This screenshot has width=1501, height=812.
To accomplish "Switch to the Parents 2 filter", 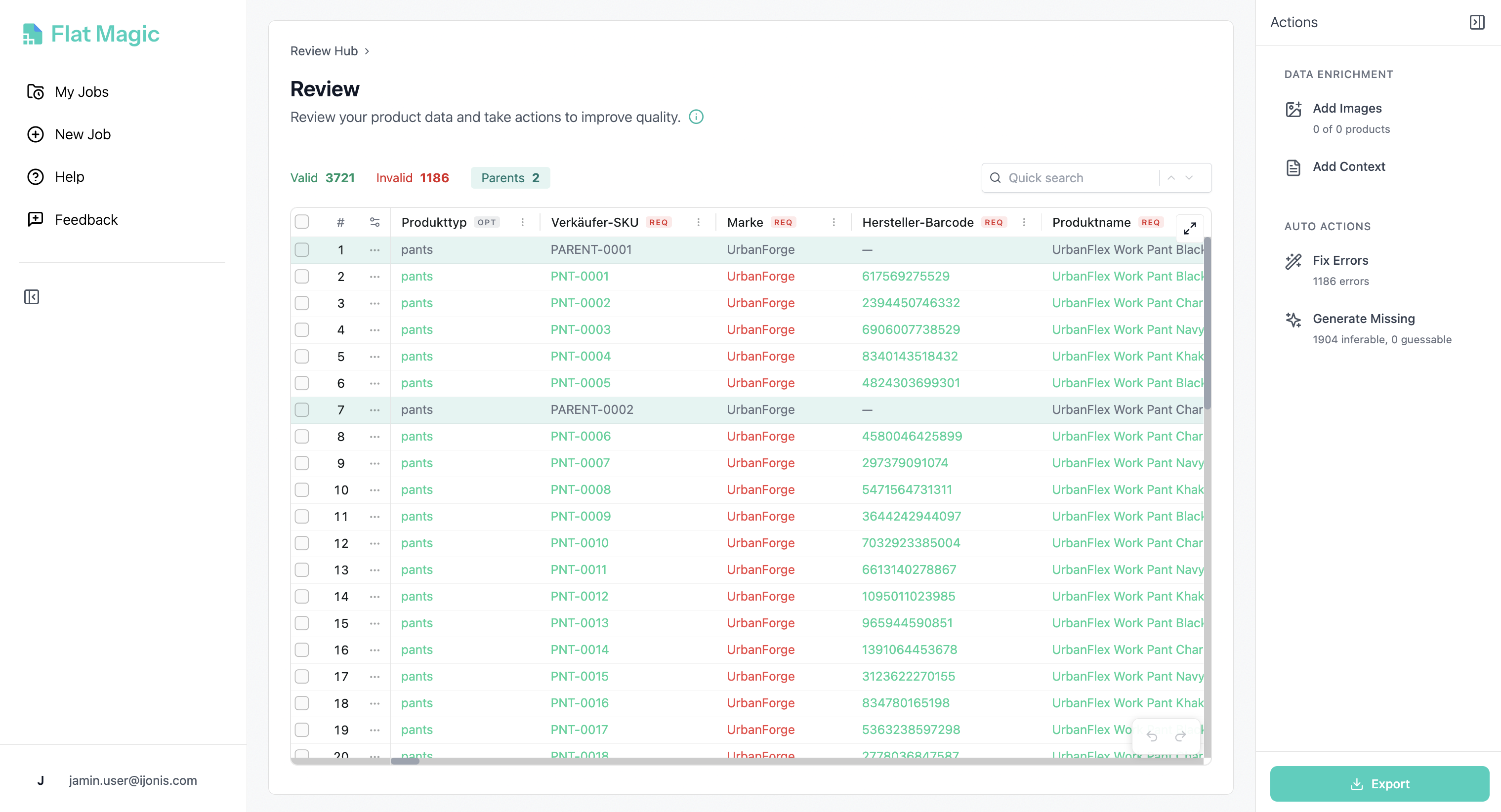I will 510,178.
